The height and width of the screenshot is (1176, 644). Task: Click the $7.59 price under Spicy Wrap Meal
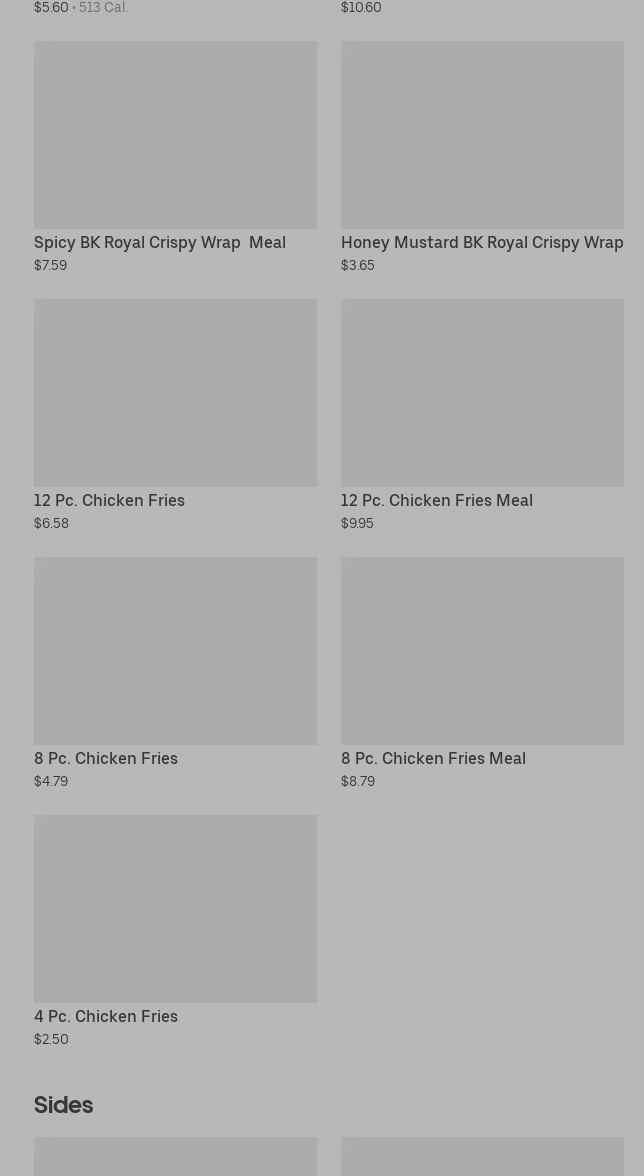click(50, 266)
